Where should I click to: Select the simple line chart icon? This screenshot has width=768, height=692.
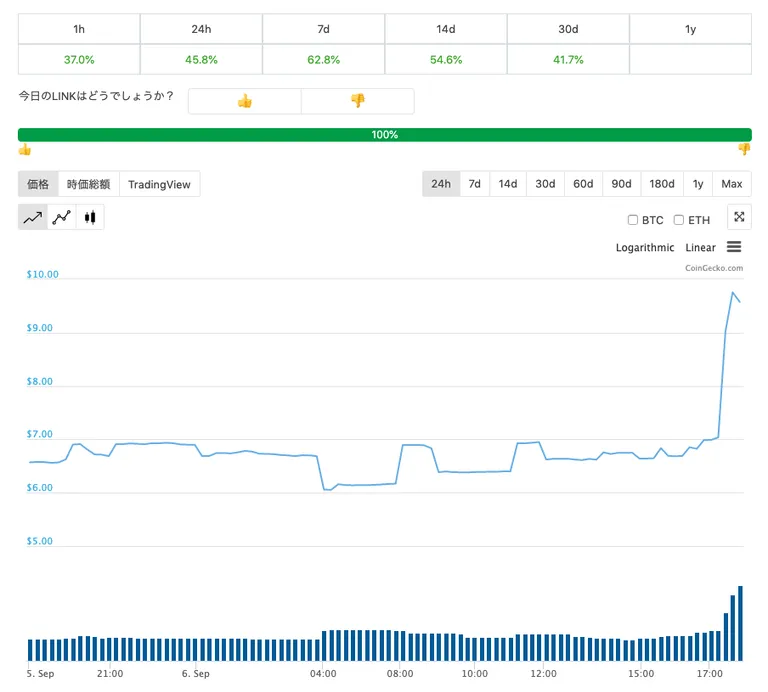33,217
